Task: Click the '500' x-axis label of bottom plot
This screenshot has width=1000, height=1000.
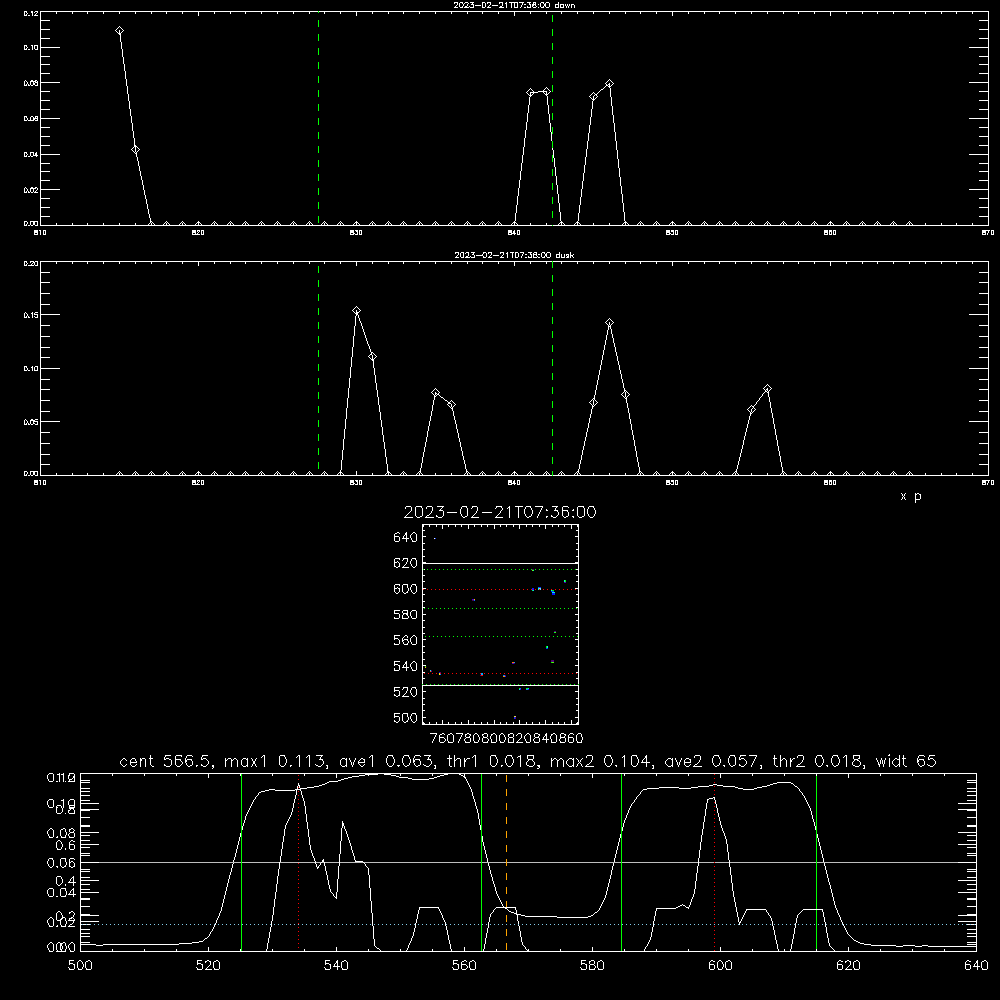Action: click(x=80, y=966)
